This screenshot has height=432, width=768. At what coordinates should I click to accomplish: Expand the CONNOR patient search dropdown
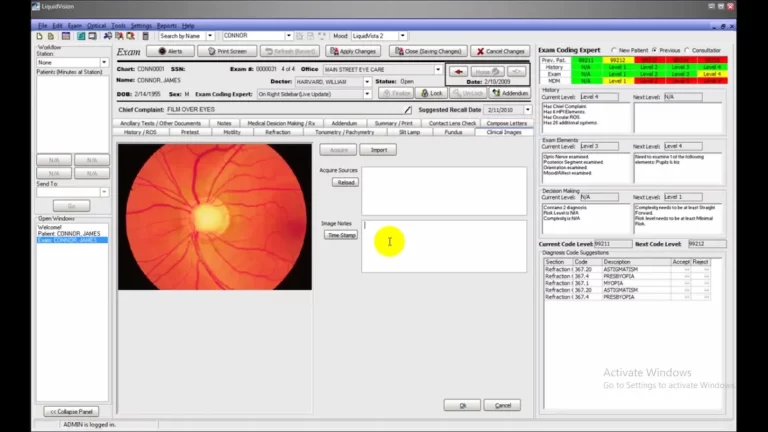(288, 36)
